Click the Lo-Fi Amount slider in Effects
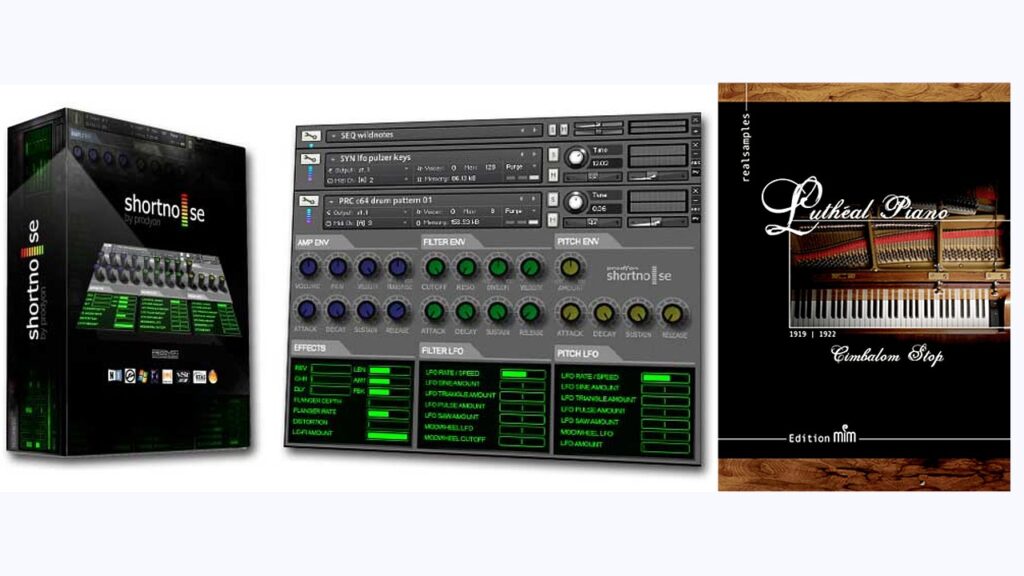 click(389, 436)
